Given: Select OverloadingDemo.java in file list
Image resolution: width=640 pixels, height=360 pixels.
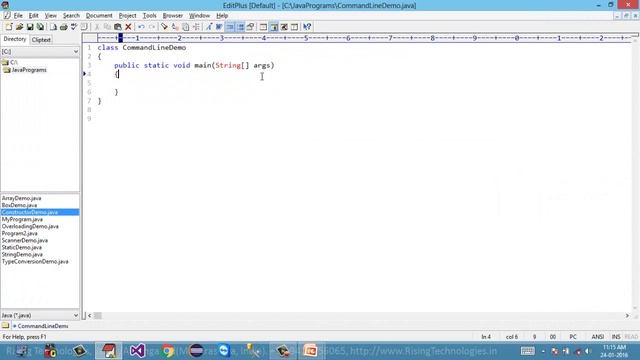Looking at the screenshot, I should point(30,226).
